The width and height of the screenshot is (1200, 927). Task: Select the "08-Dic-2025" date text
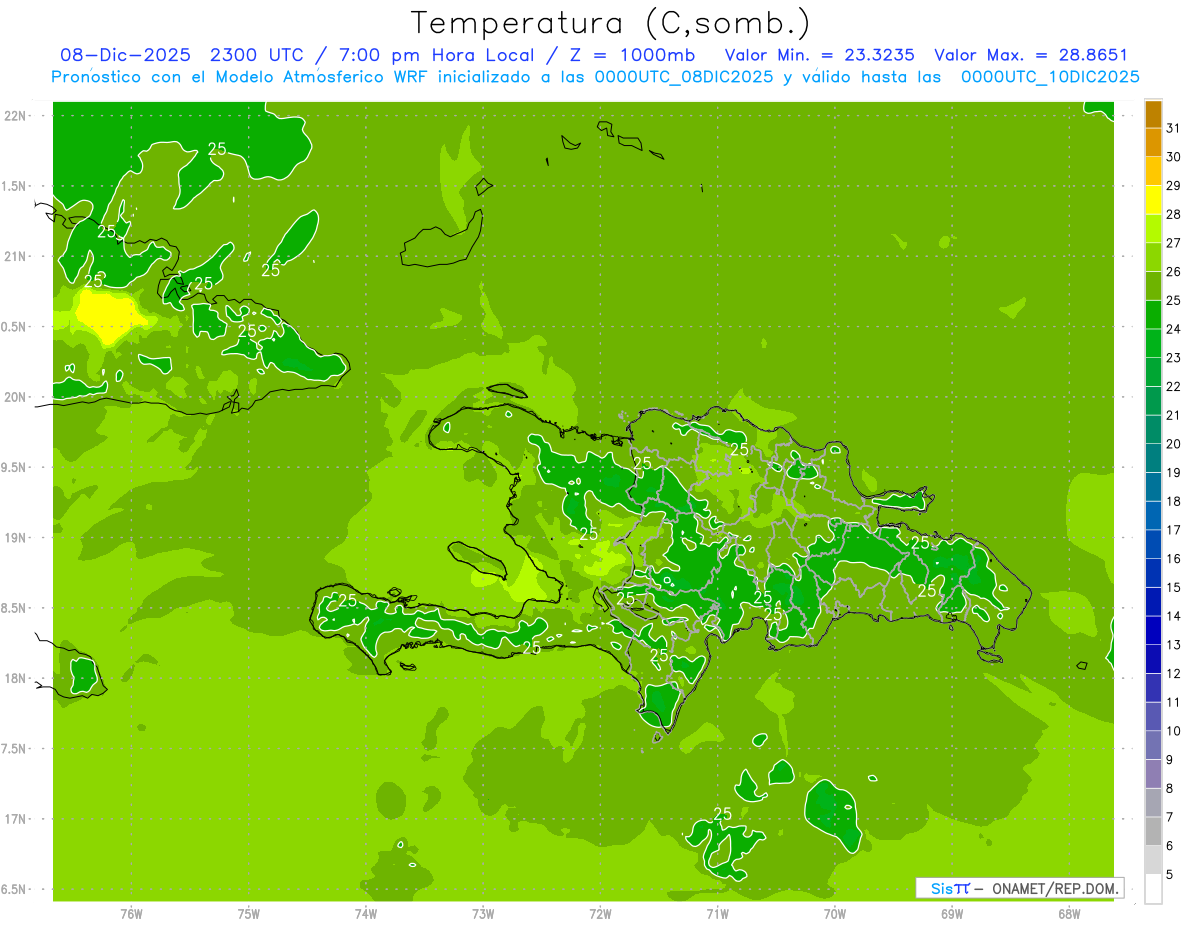coord(125,55)
